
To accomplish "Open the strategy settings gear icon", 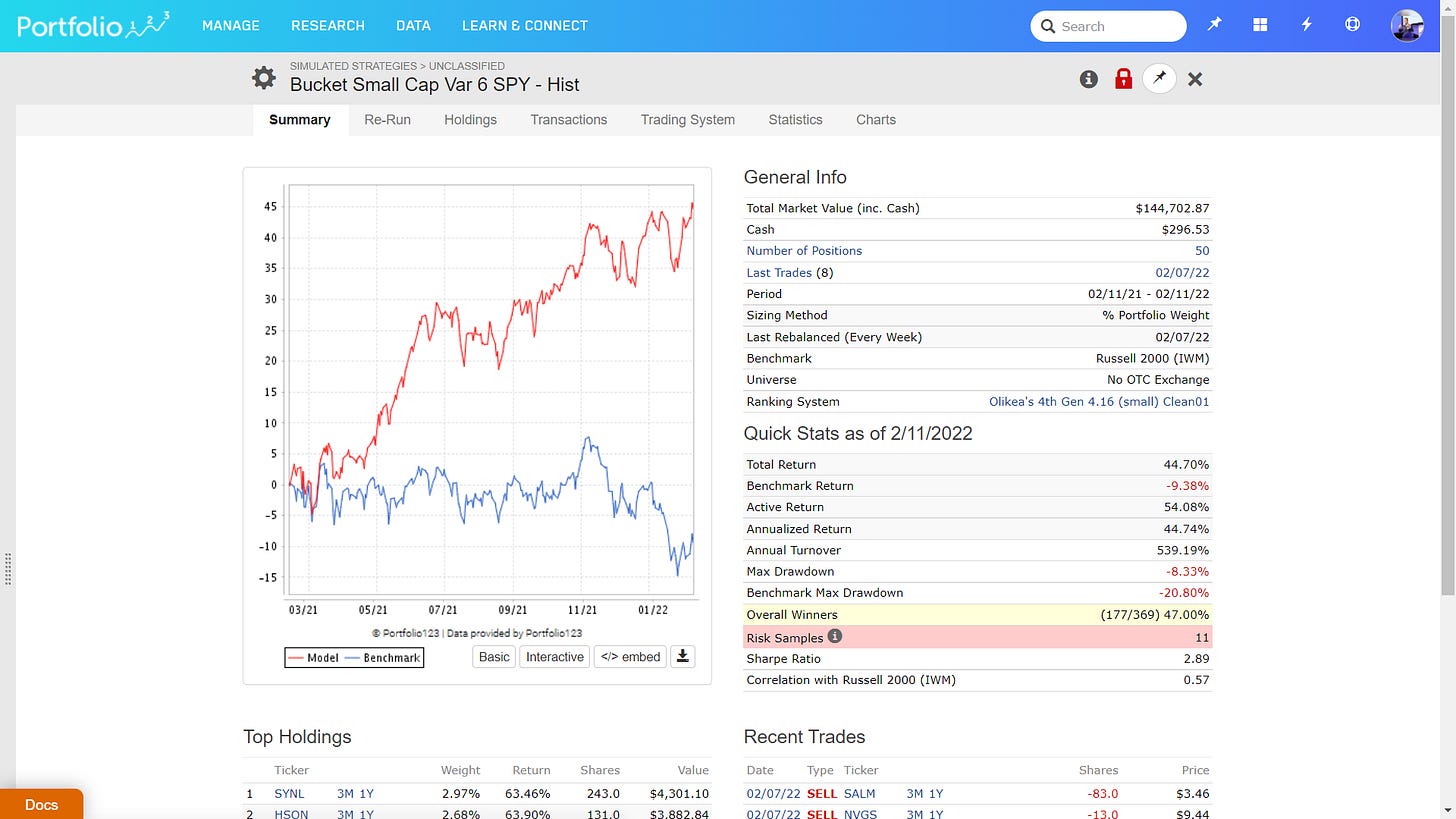I will click(263, 77).
